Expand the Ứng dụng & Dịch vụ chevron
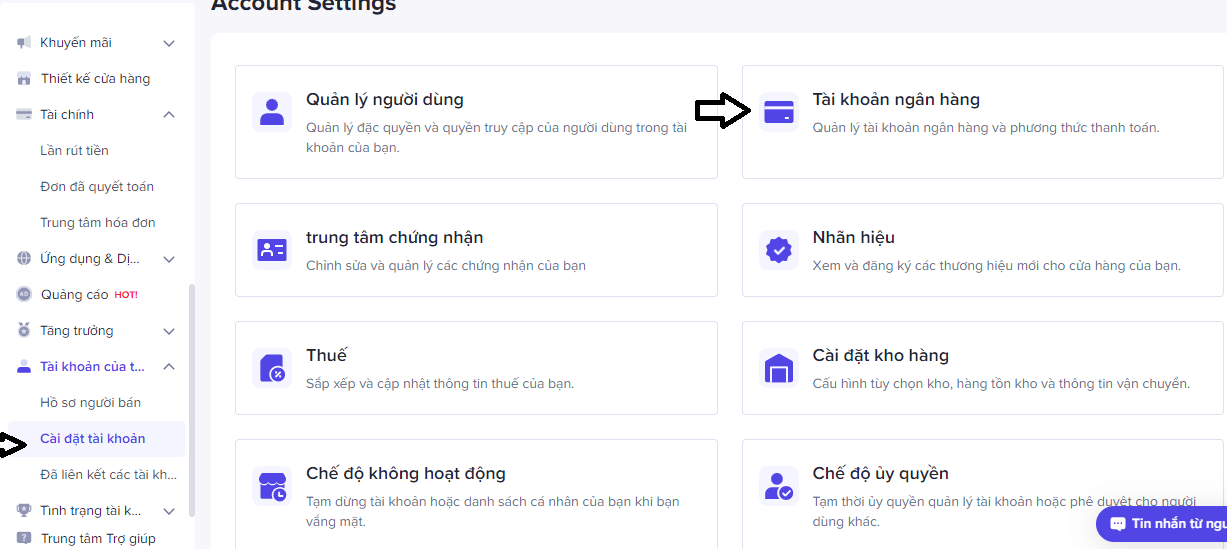This screenshot has height=549, width=1227. coord(169,259)
